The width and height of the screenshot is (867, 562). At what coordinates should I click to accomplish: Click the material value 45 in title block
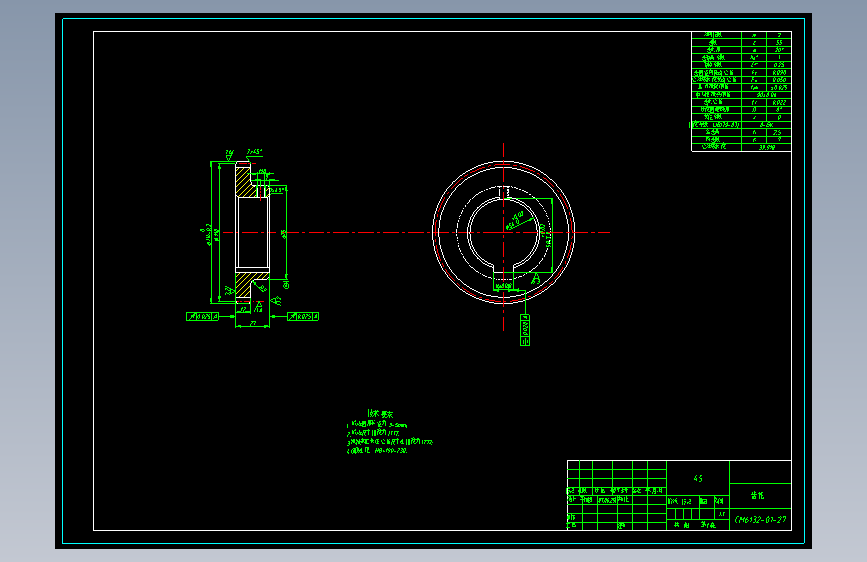pyautogui.click(x=698, y=478)
